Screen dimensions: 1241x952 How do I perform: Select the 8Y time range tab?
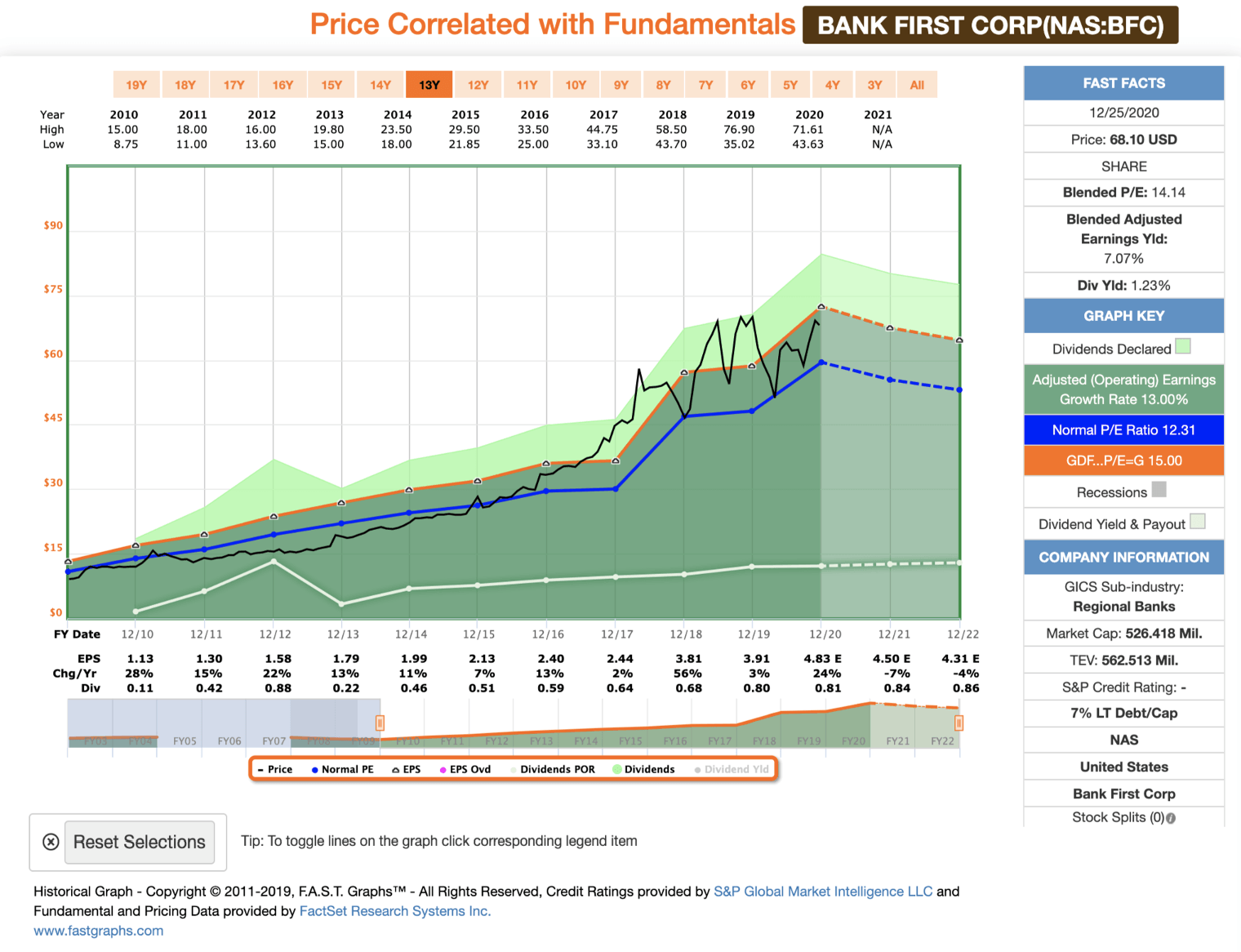[664, 85]
